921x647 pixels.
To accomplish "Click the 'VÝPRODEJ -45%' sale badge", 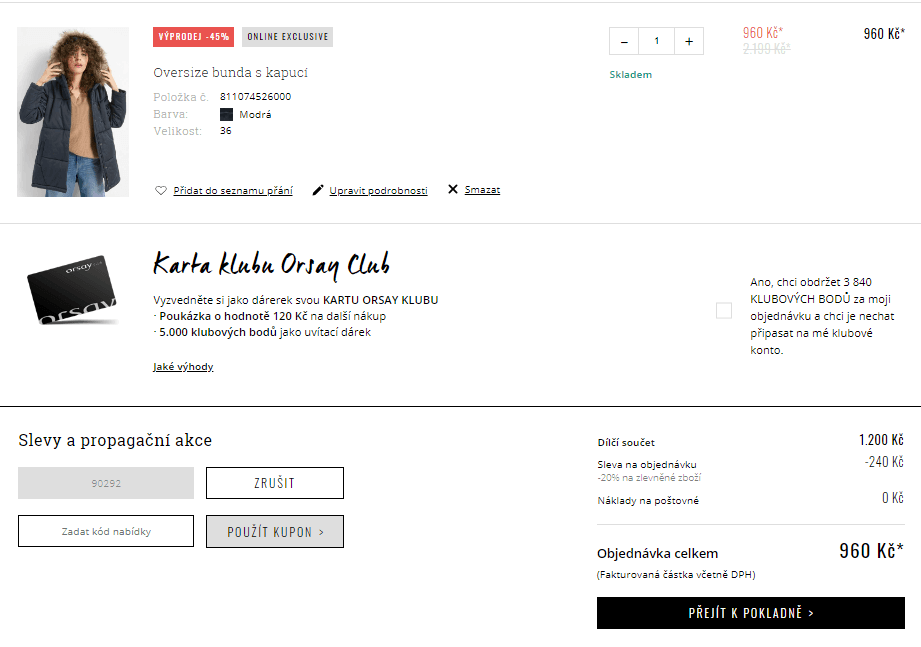I will tap(193, 37).
